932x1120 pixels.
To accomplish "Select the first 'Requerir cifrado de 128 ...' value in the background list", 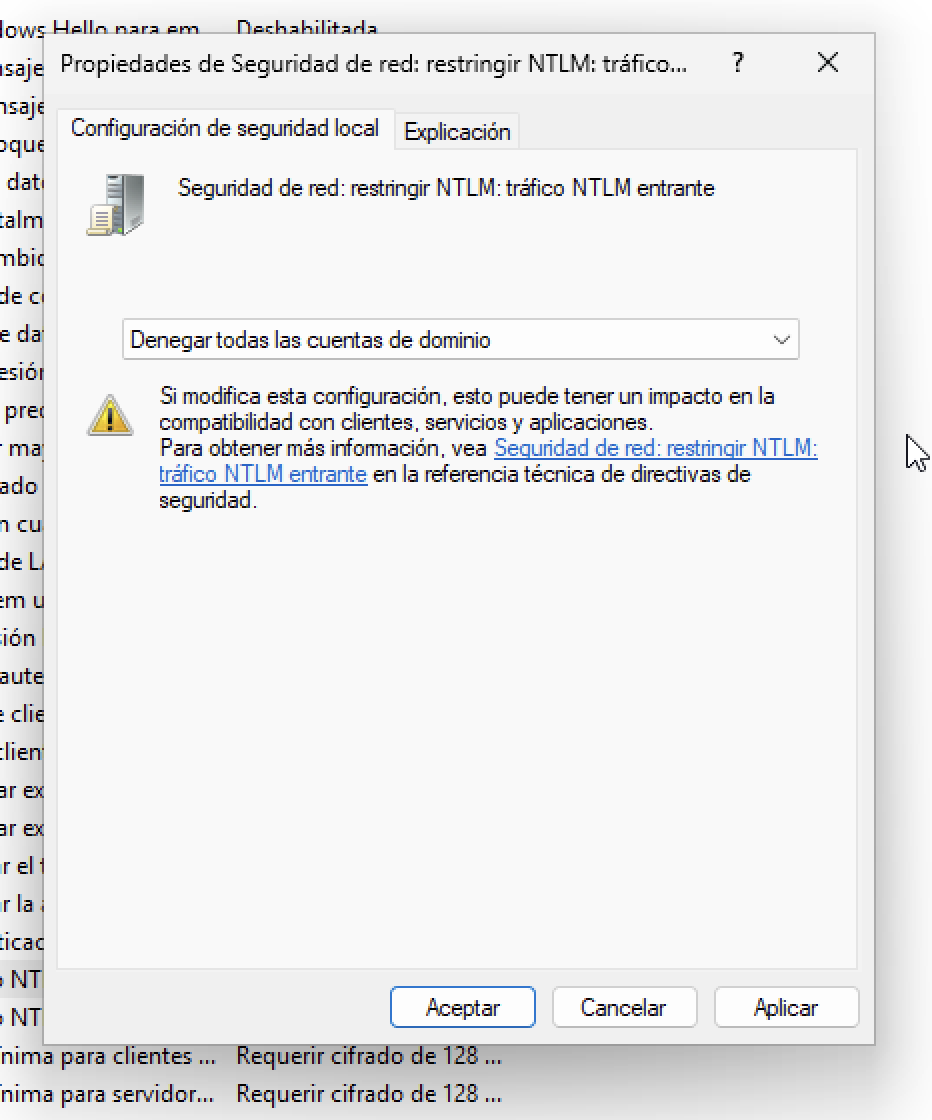I will tap(369, 1056).
